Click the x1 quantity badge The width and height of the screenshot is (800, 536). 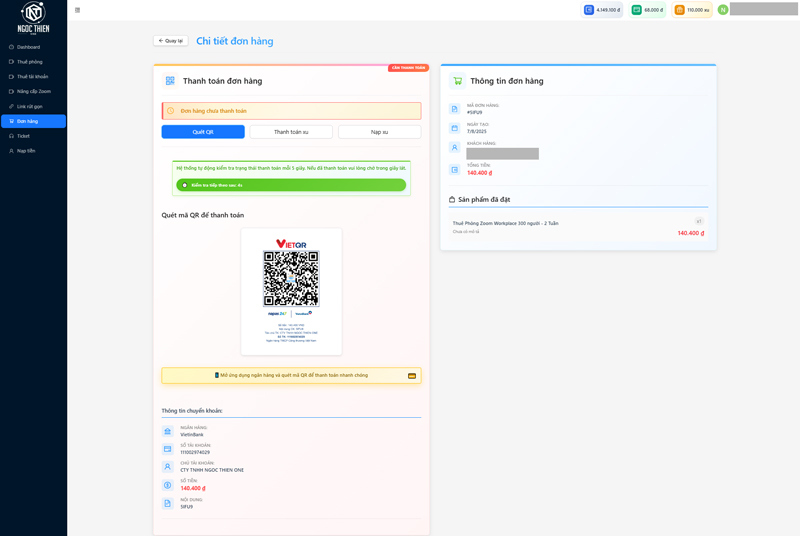699,221
